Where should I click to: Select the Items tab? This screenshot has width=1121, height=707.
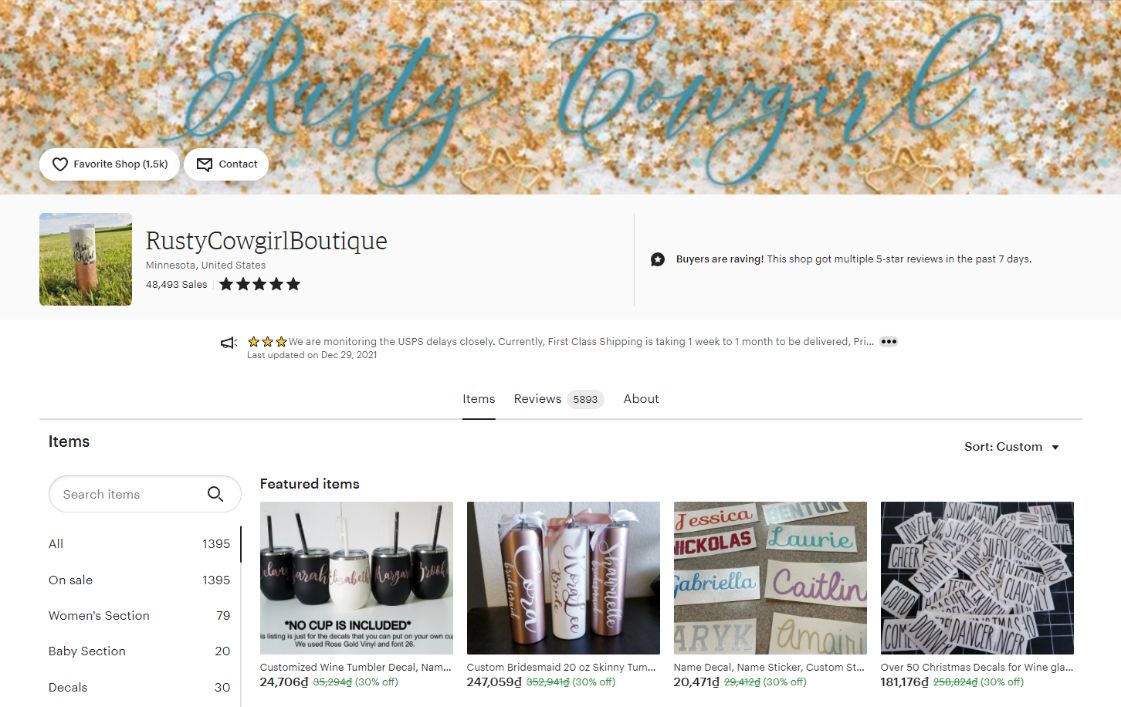(478, 399)
